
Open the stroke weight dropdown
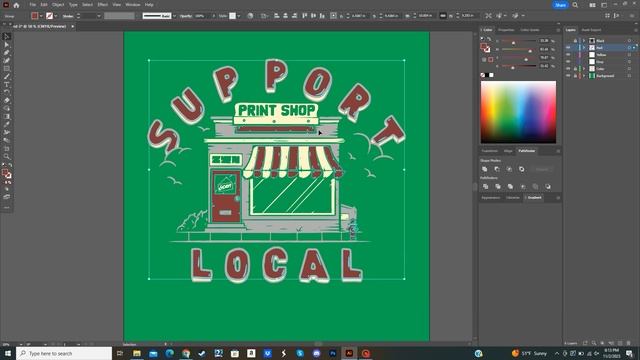tap(99, 16)
